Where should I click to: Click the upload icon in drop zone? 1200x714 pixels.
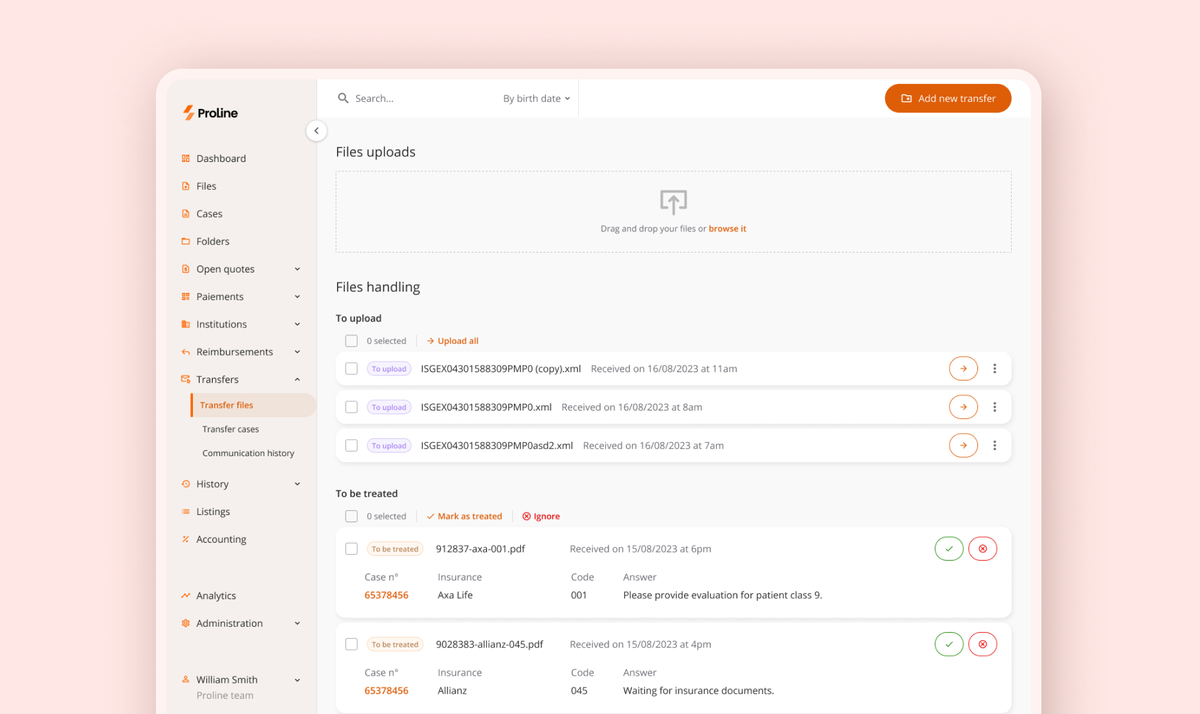(673, 201)
